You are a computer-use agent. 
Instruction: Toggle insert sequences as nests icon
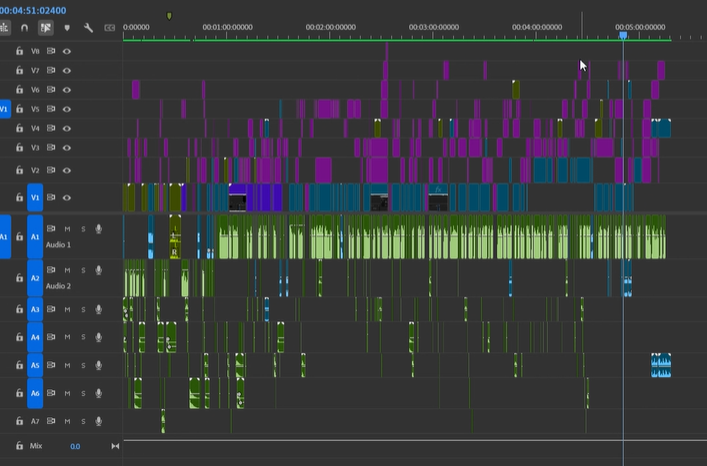coord(4,28)
